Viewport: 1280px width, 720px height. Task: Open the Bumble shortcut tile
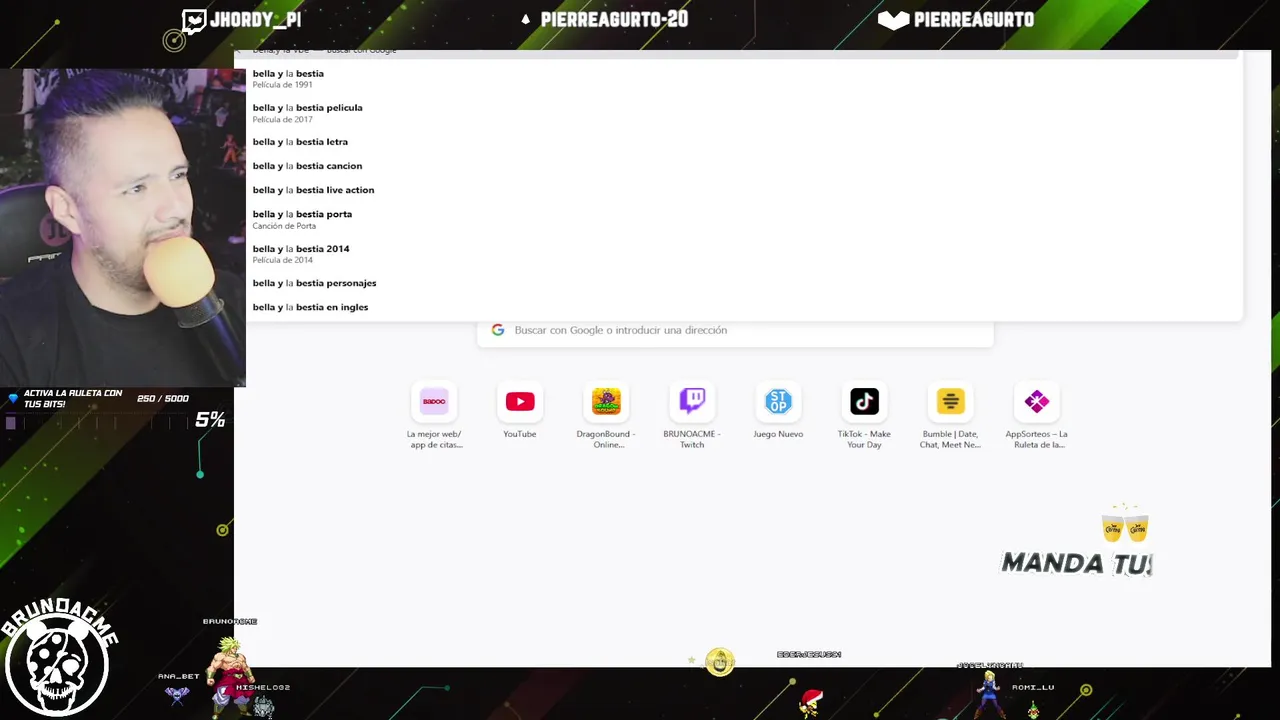[950, 402]
